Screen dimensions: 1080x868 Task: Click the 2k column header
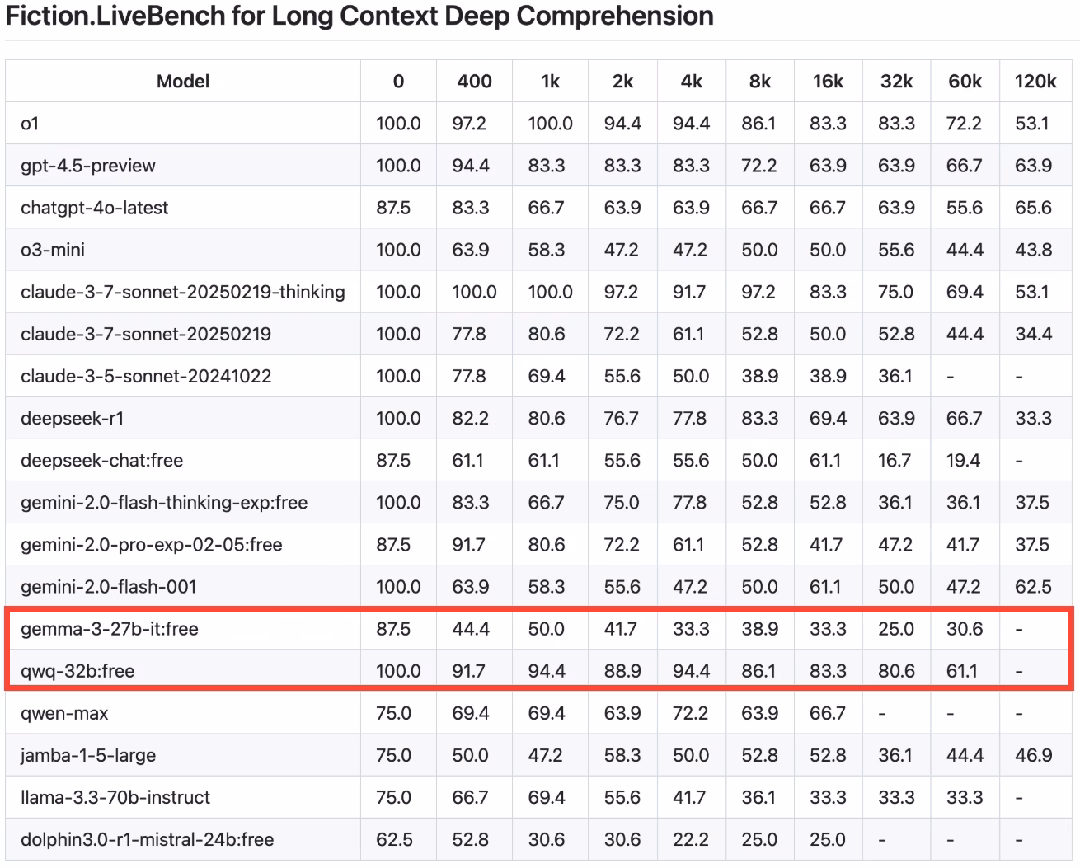(623, 81)
